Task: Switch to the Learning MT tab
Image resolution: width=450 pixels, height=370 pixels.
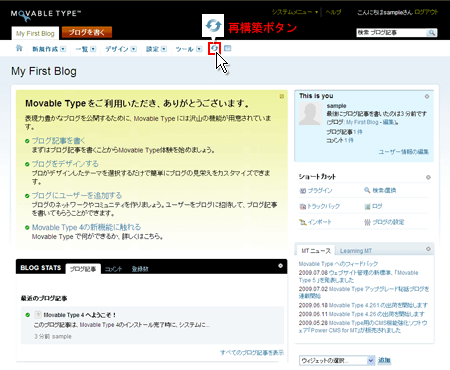Action: point(356,251)
